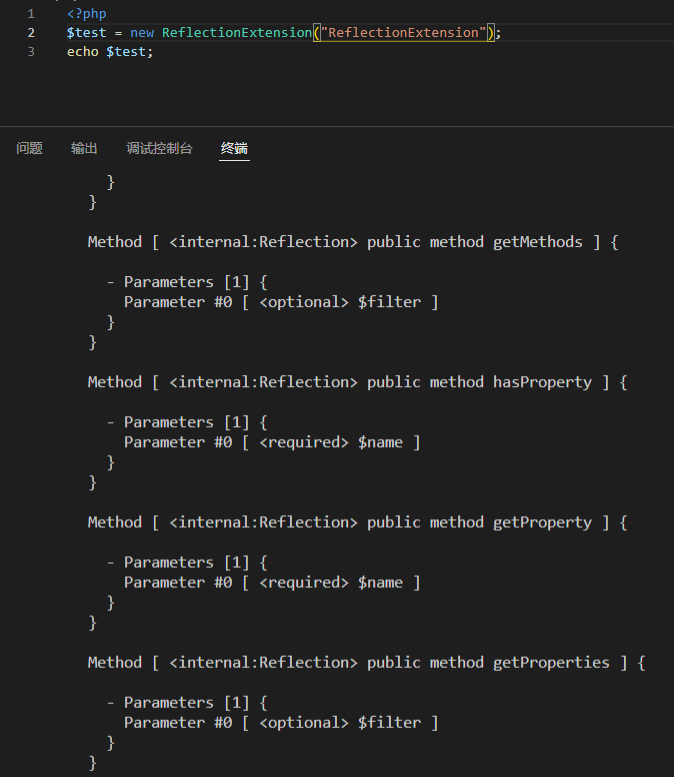This screenshot has width=674, height=777.
Task: Click the $name parameter under hasProperty
Action: click(x=381, y=442)
